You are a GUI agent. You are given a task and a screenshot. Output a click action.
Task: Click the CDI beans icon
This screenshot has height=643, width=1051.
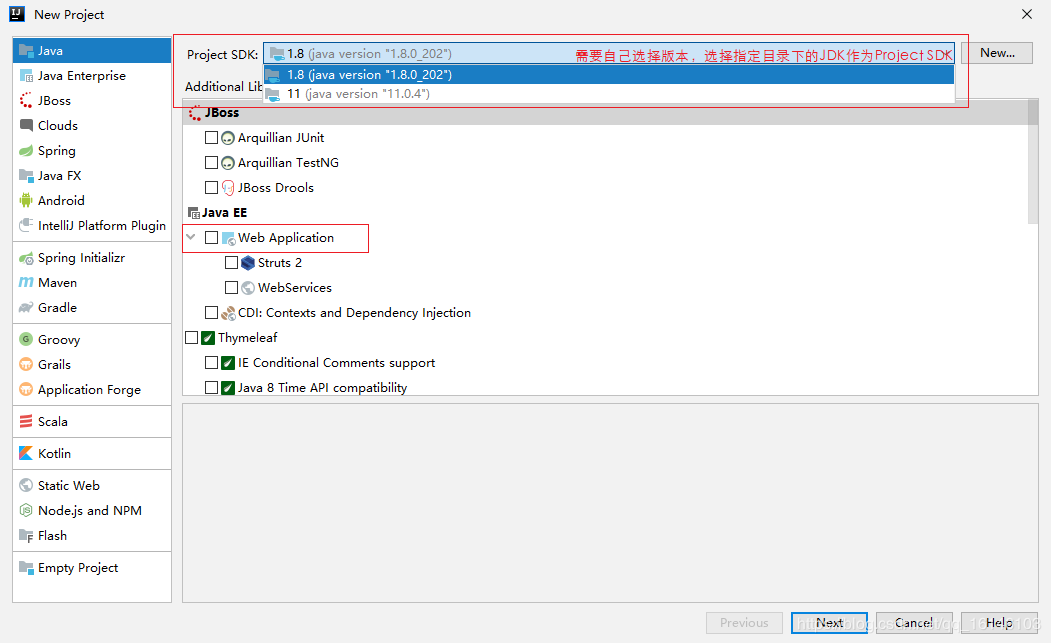[x=228, y=313]
